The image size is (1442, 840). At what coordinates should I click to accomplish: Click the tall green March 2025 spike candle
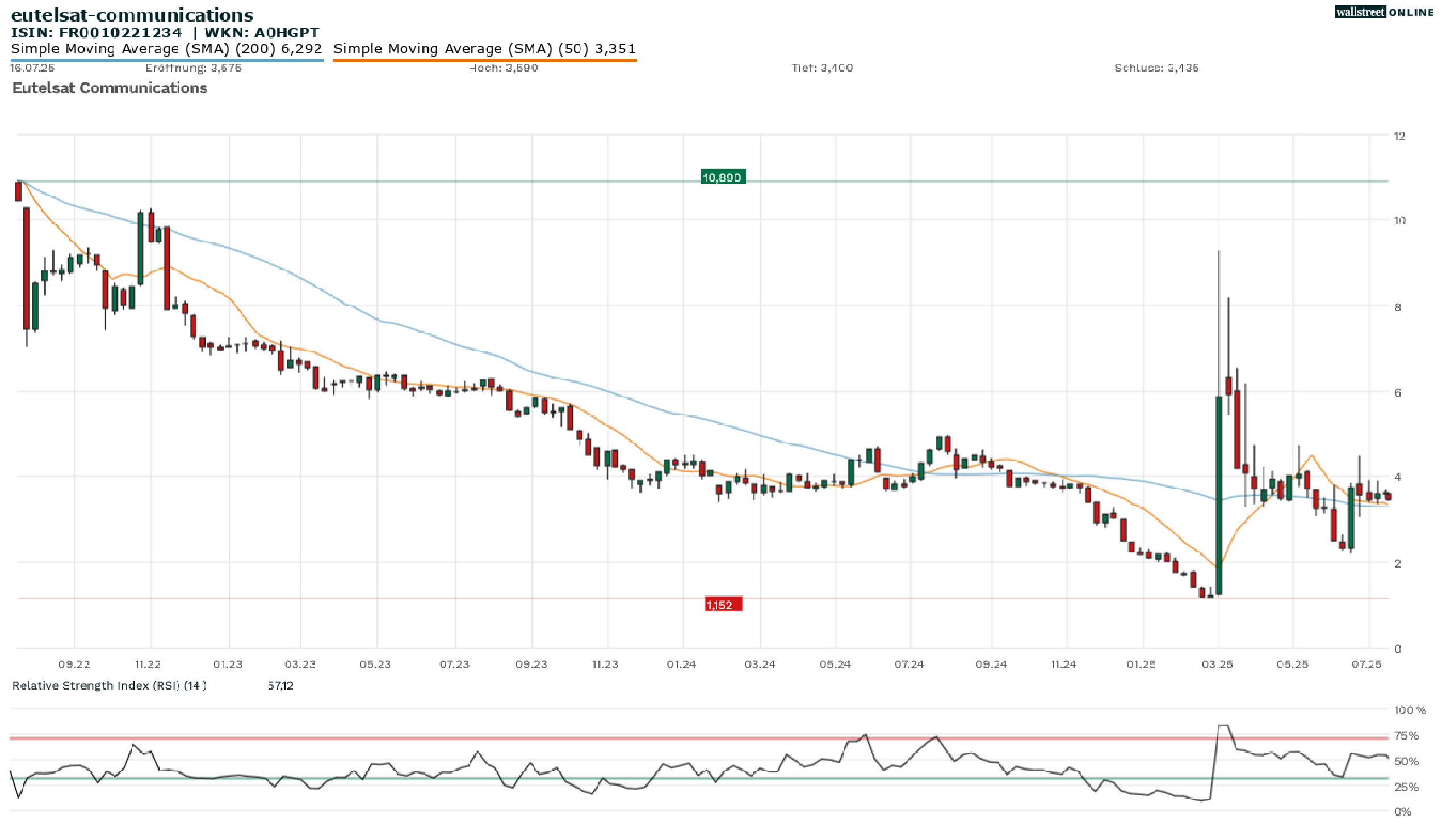click(1219, 495)
